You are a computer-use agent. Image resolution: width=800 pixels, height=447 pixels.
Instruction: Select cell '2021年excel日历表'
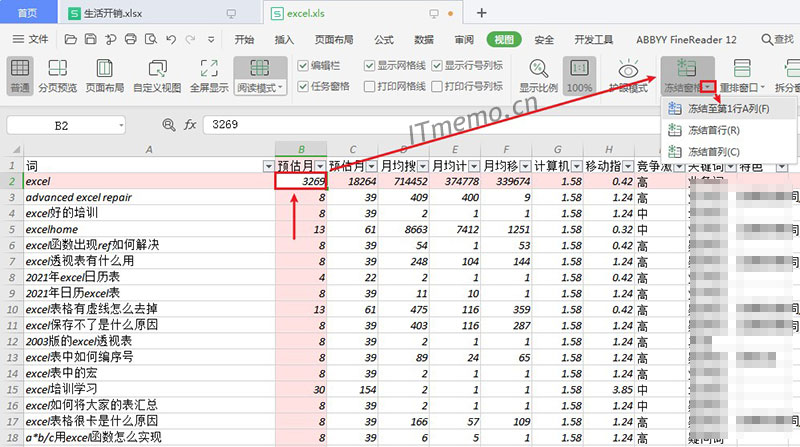(x=149, y=277)
